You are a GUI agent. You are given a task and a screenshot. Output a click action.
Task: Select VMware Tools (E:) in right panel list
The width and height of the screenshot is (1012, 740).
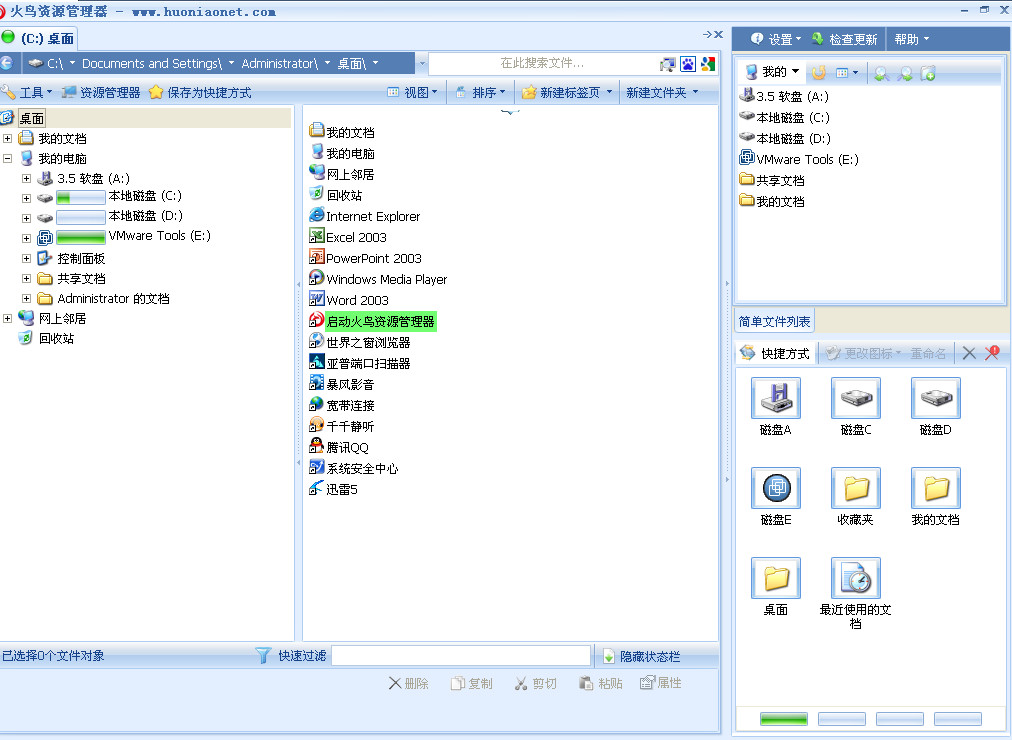(x=799, y=159)
